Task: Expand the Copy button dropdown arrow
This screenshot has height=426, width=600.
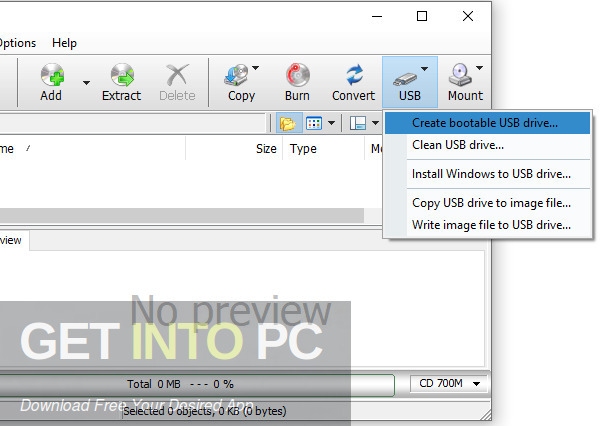Action: (x=255, y=68)
